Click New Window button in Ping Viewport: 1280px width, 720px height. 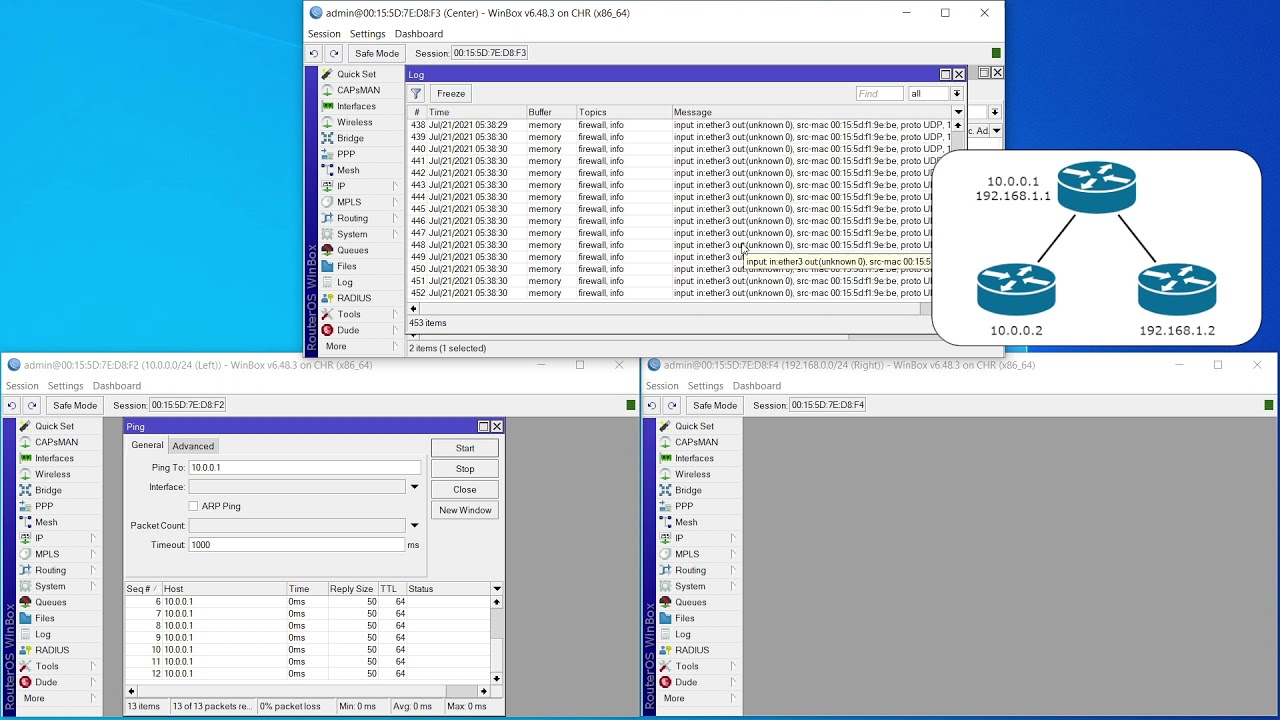point(465,510)
